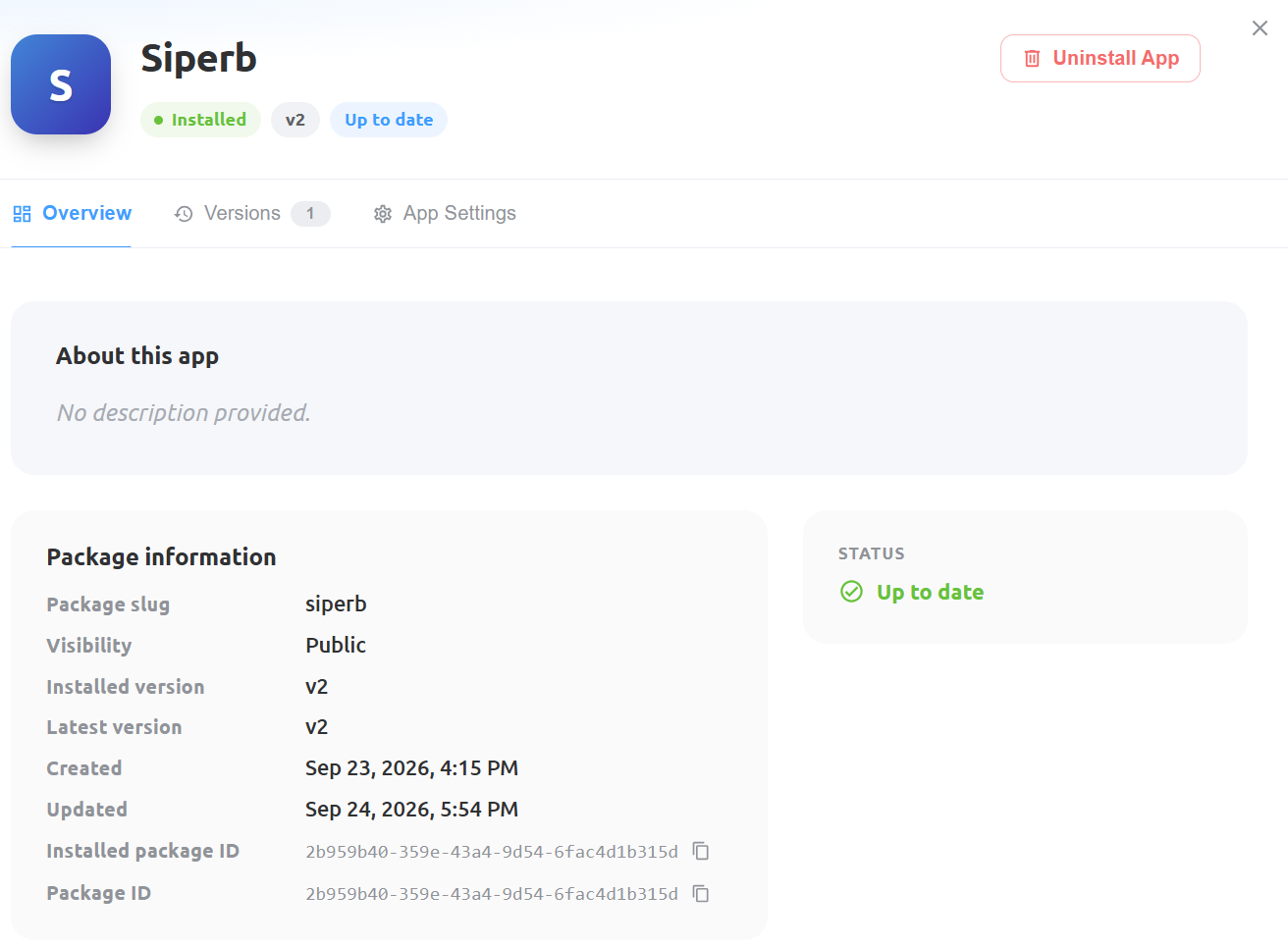Click the 'STATUS' card heading
Viewport: 1288px width, 946px height.
[x=872, y=553]
